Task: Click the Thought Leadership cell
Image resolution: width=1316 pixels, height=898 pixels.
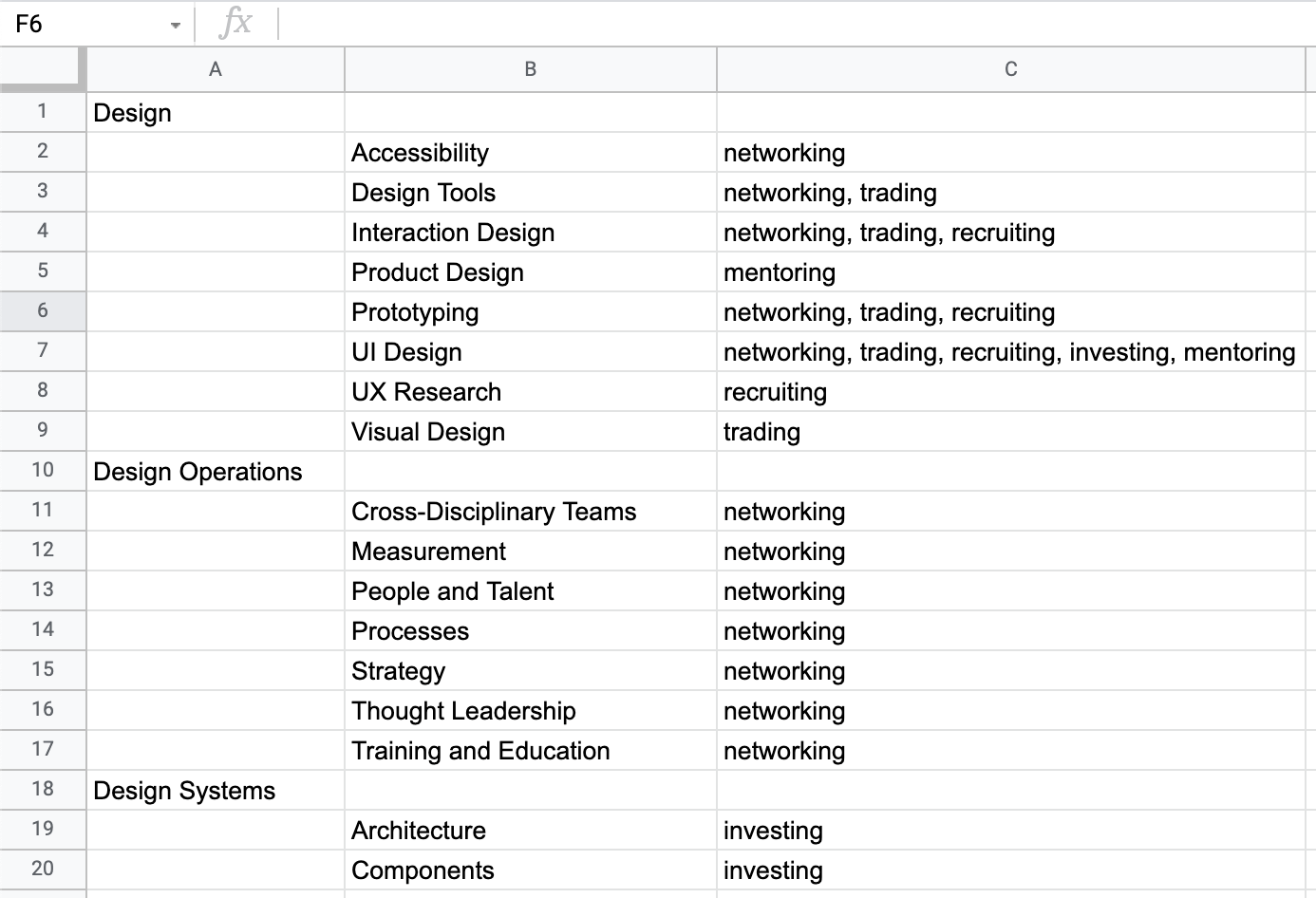Action: click(x=531, y=711)
